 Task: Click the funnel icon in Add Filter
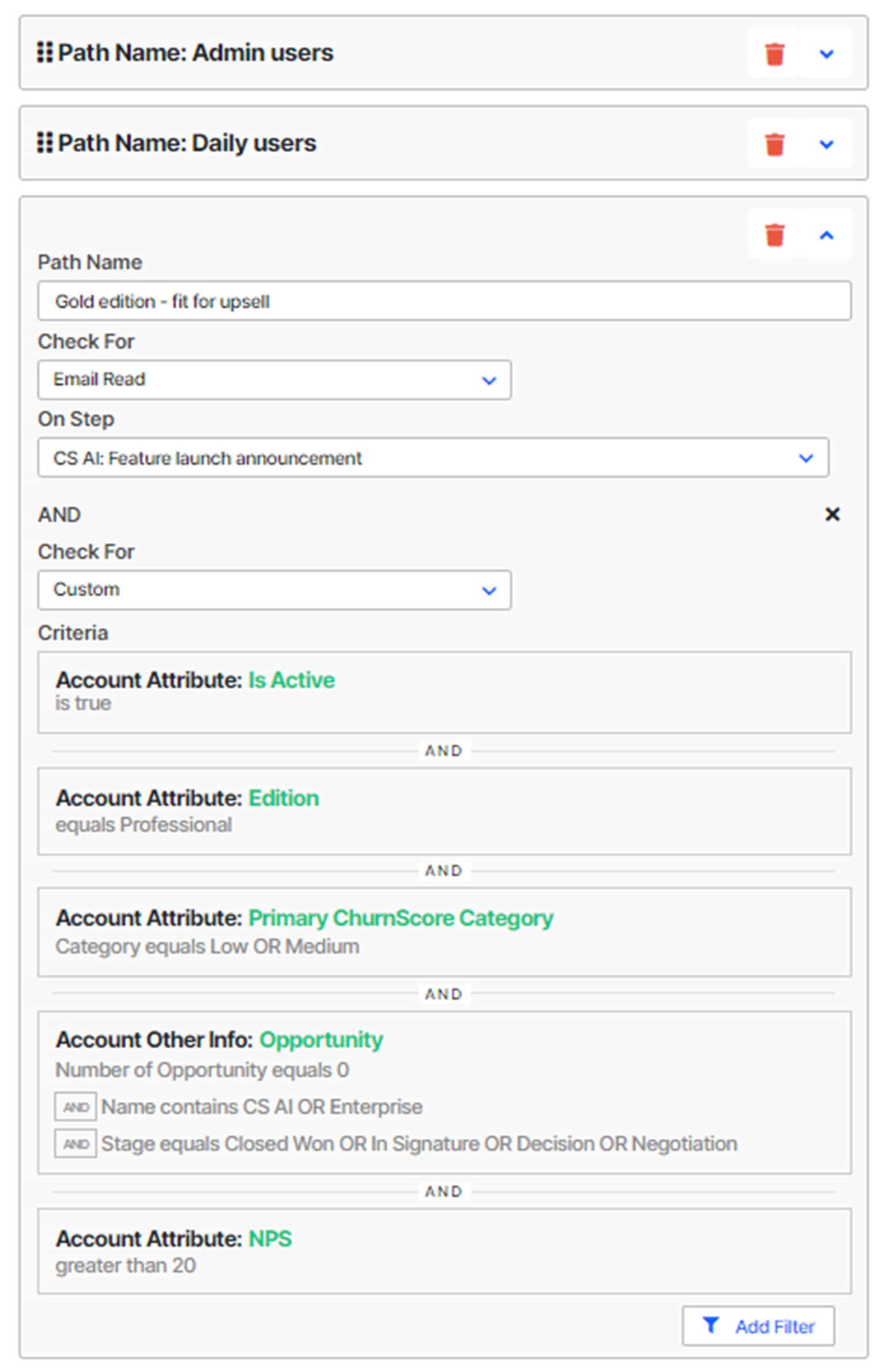click(711, 1325)
